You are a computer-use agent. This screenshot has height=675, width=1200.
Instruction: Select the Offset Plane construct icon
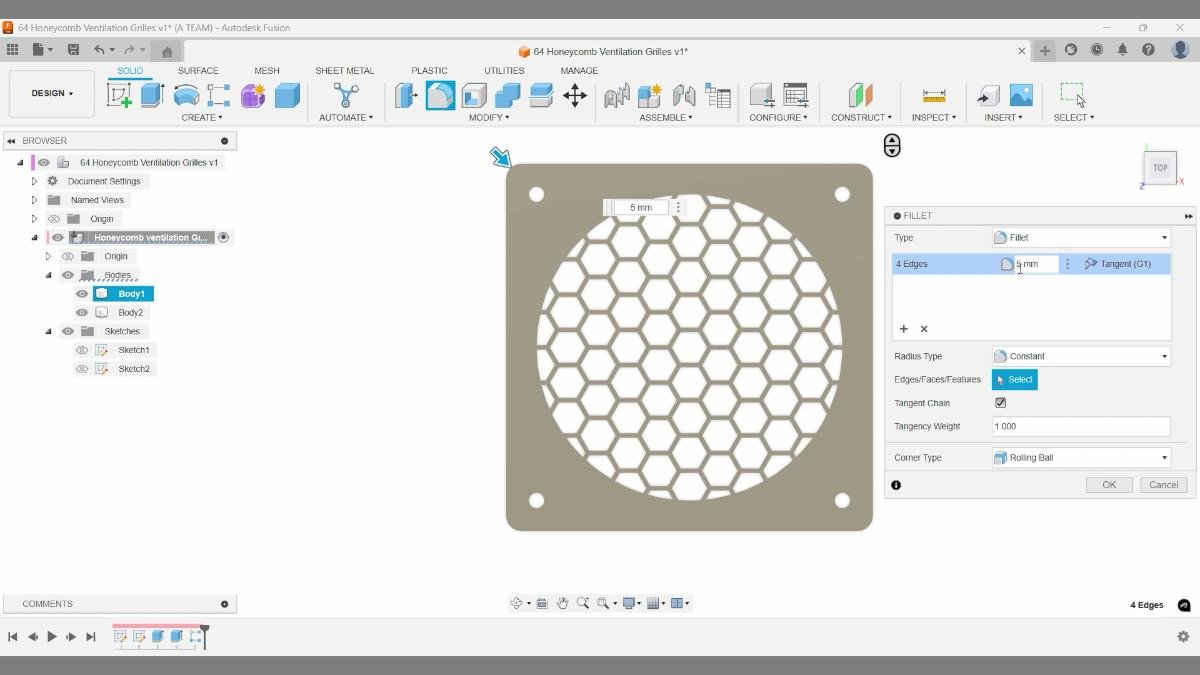point(860,95)
